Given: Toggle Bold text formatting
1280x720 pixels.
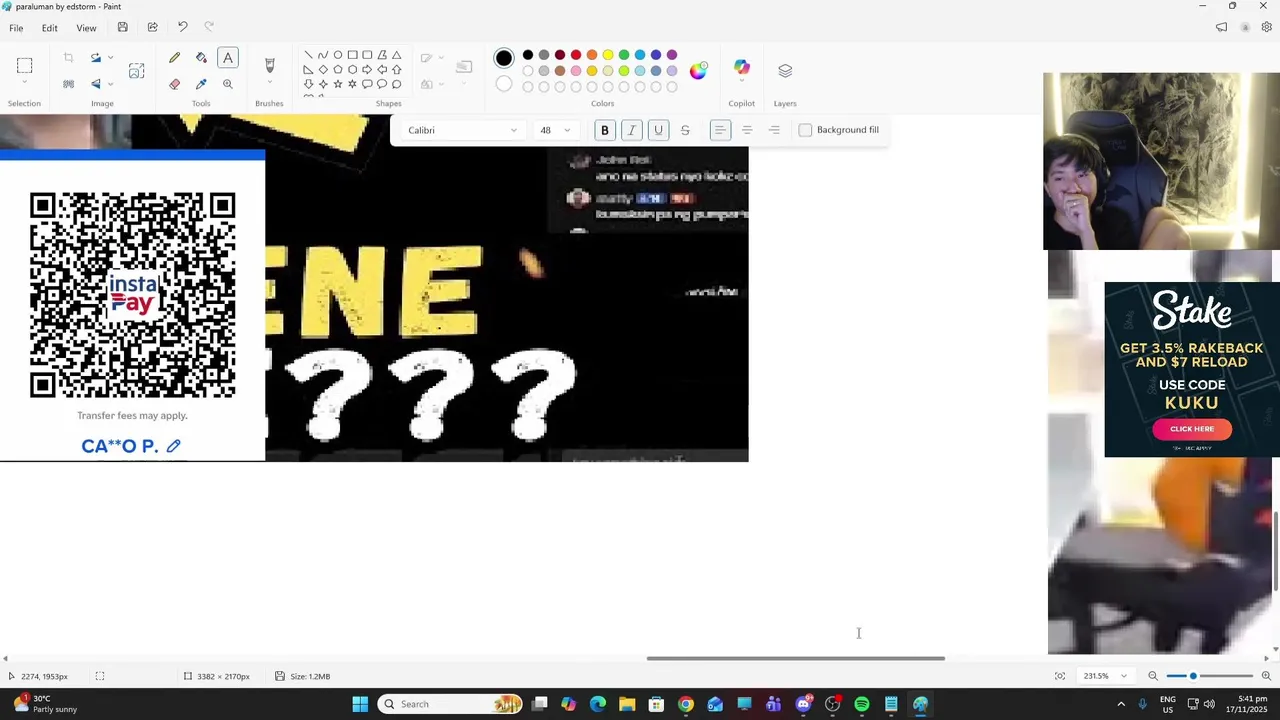Looking at the screenshot, I should (x=604, y=130).
